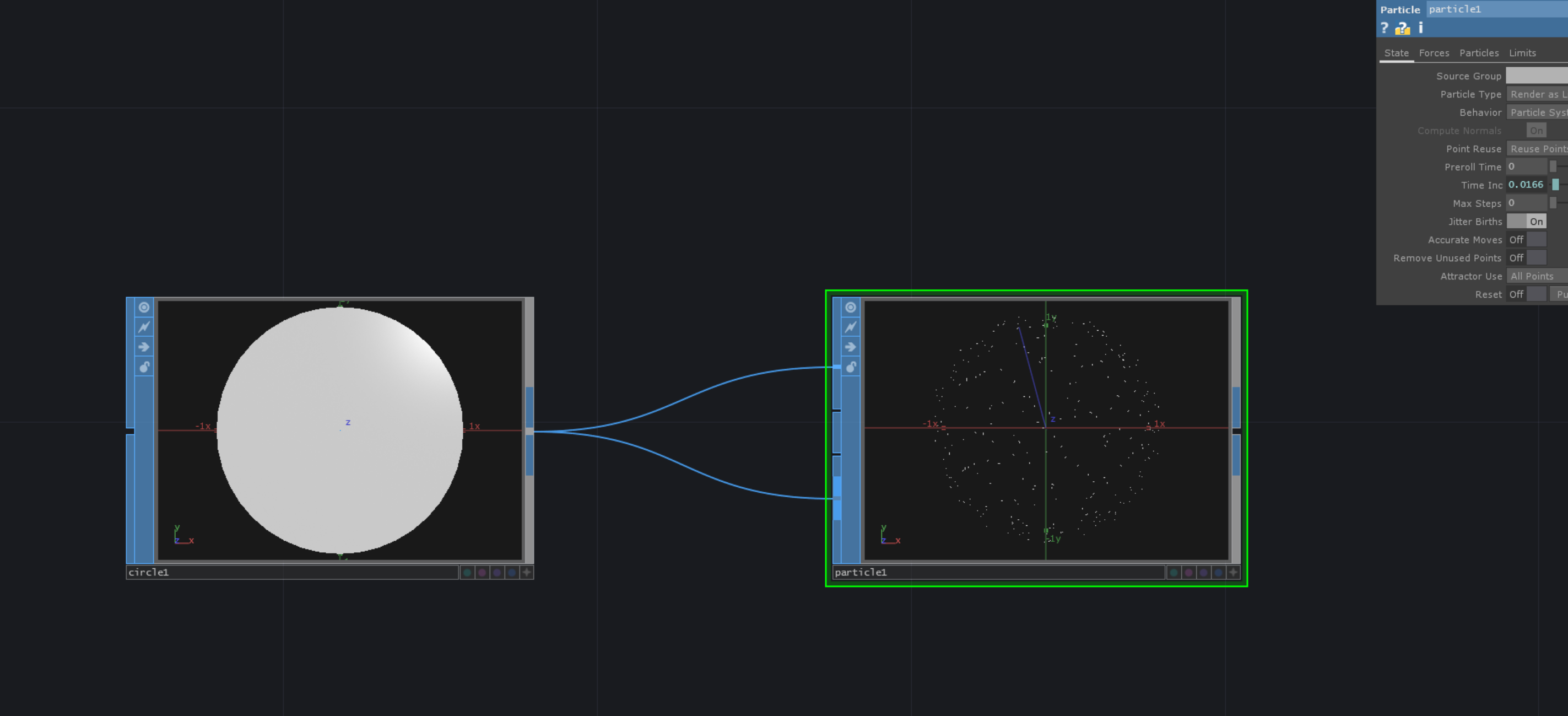This screenshot has height=716, width=1568.
Task: Turn on the Reset toggle
Action: tap(1526, 294)
